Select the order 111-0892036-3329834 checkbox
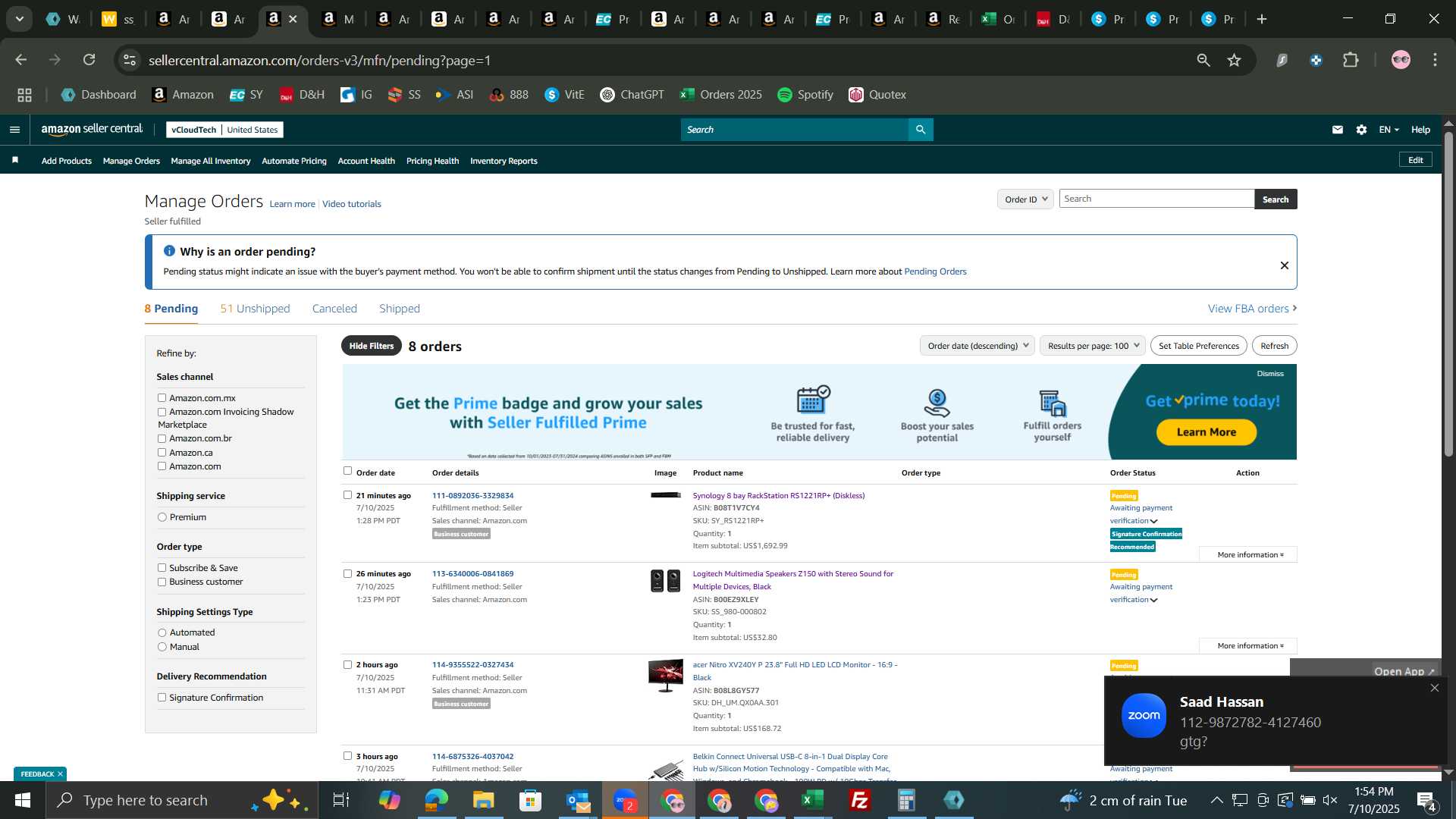The image size is (1456, 819). coord(347,495)
